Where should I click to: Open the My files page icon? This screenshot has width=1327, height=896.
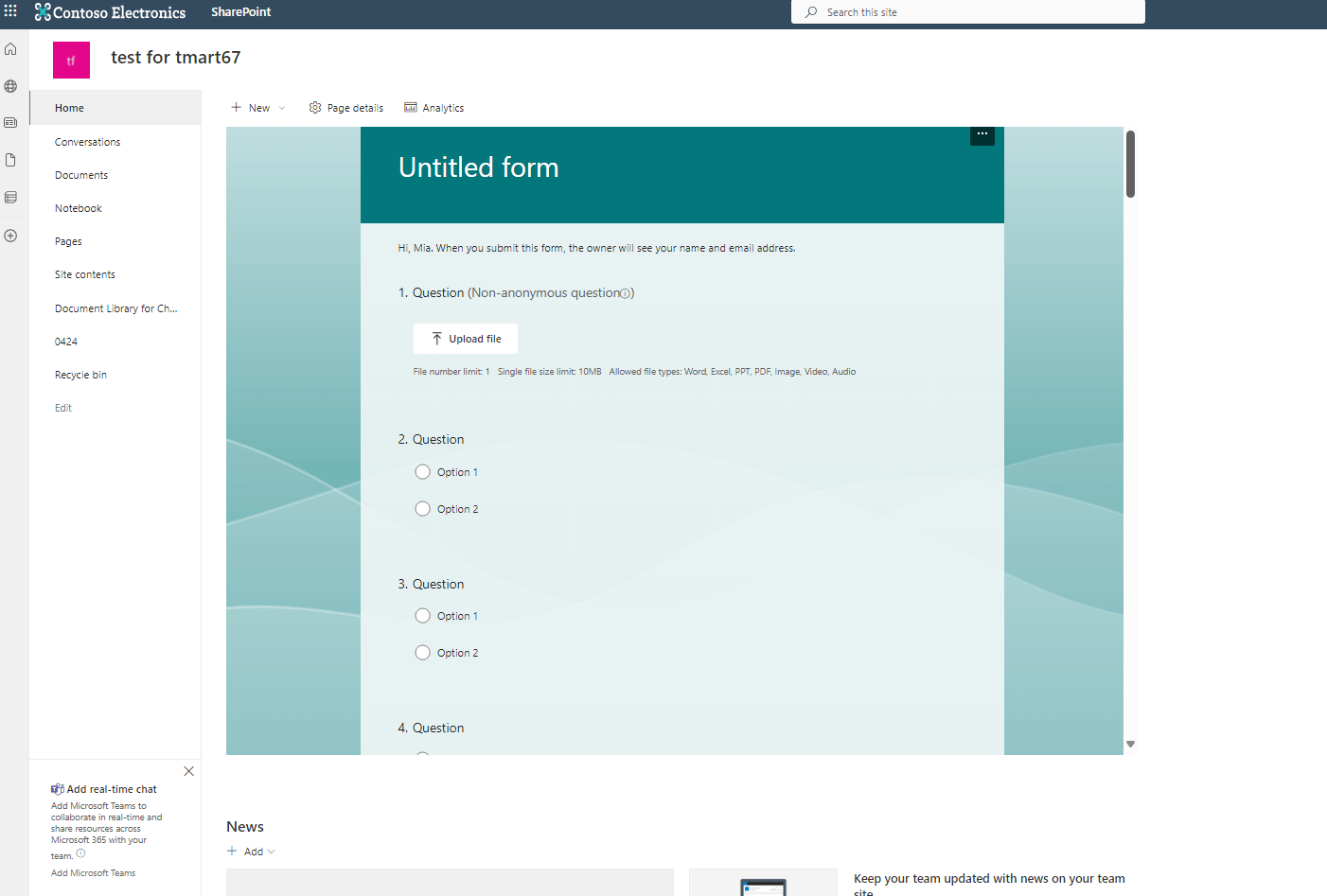10,160
